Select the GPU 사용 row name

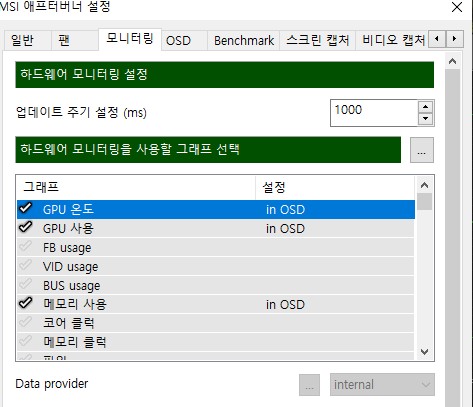(68, 228)
